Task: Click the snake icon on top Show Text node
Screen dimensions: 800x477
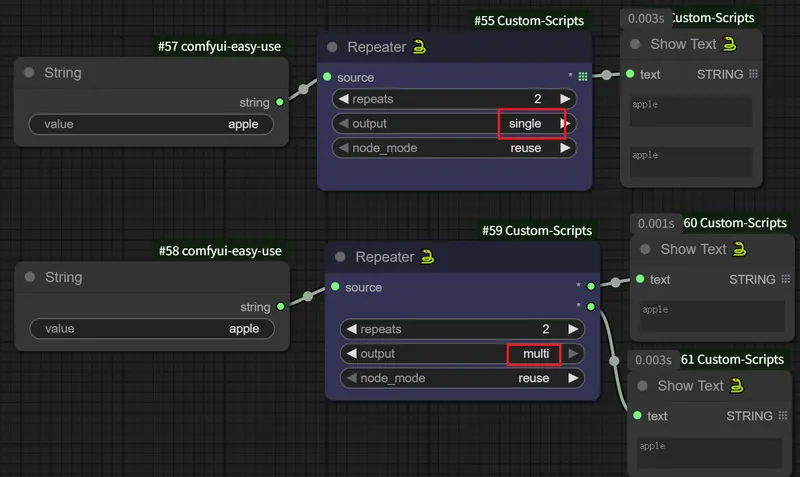Action: click(730, 44)
